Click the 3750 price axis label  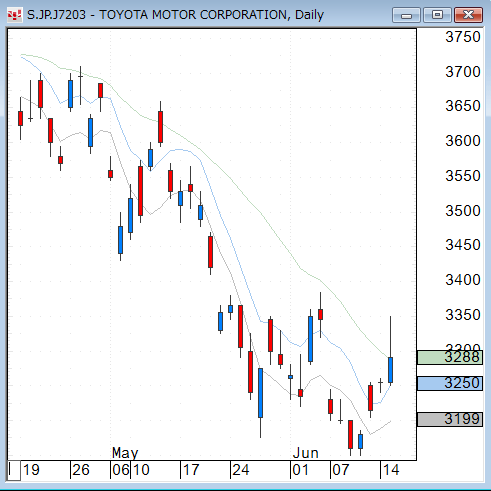click(x=463, y=37)
